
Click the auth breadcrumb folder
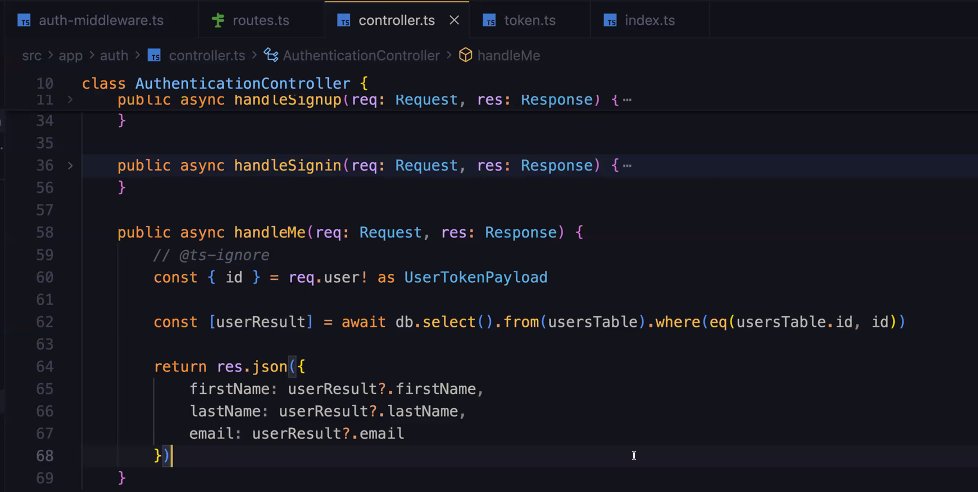114,55
